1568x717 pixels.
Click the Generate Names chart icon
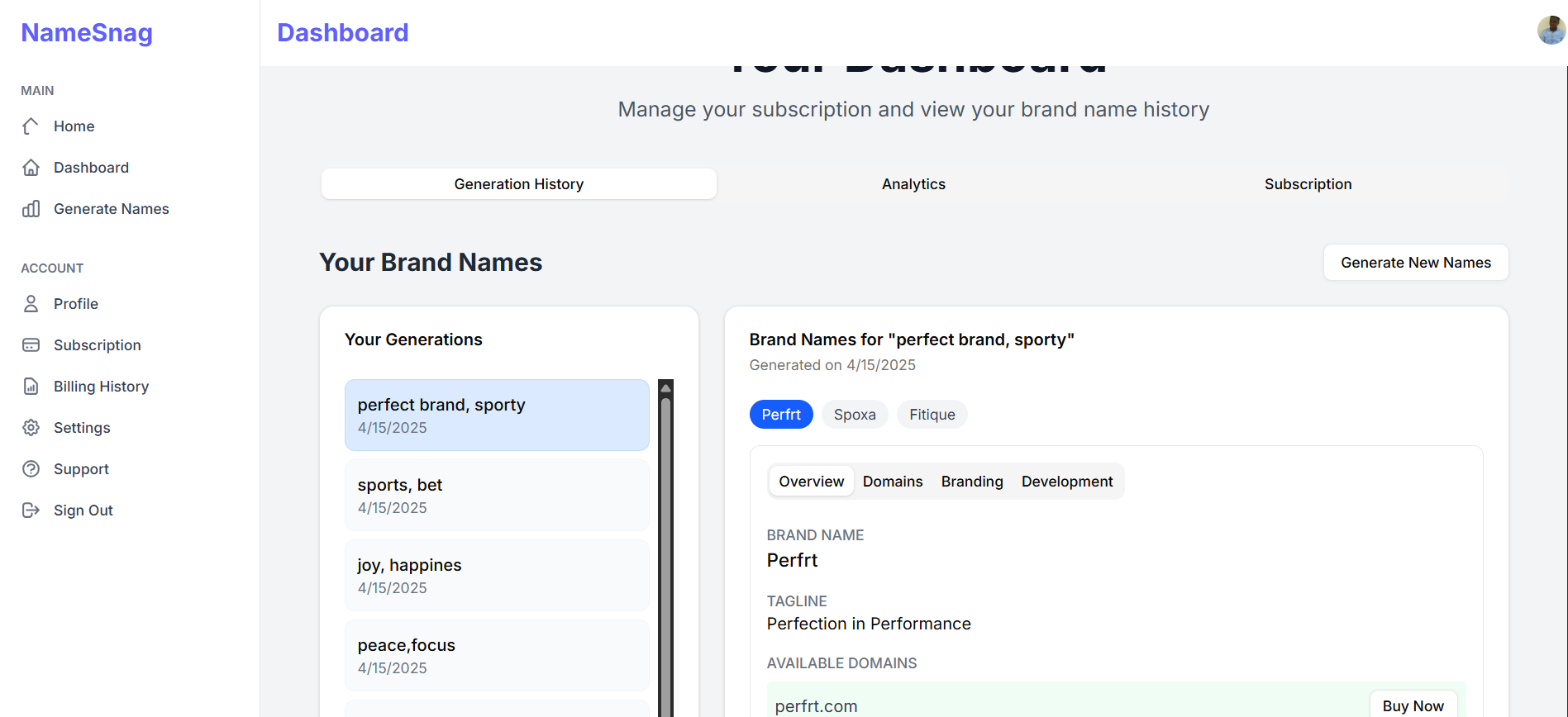(31, 209)
